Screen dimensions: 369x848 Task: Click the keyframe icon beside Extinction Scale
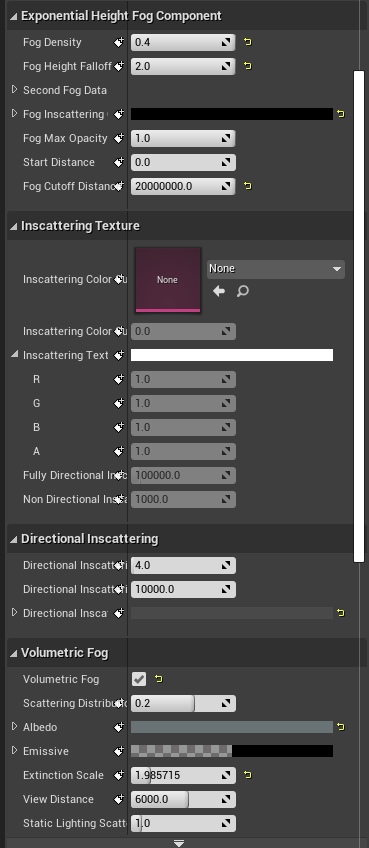click(119, 776)
